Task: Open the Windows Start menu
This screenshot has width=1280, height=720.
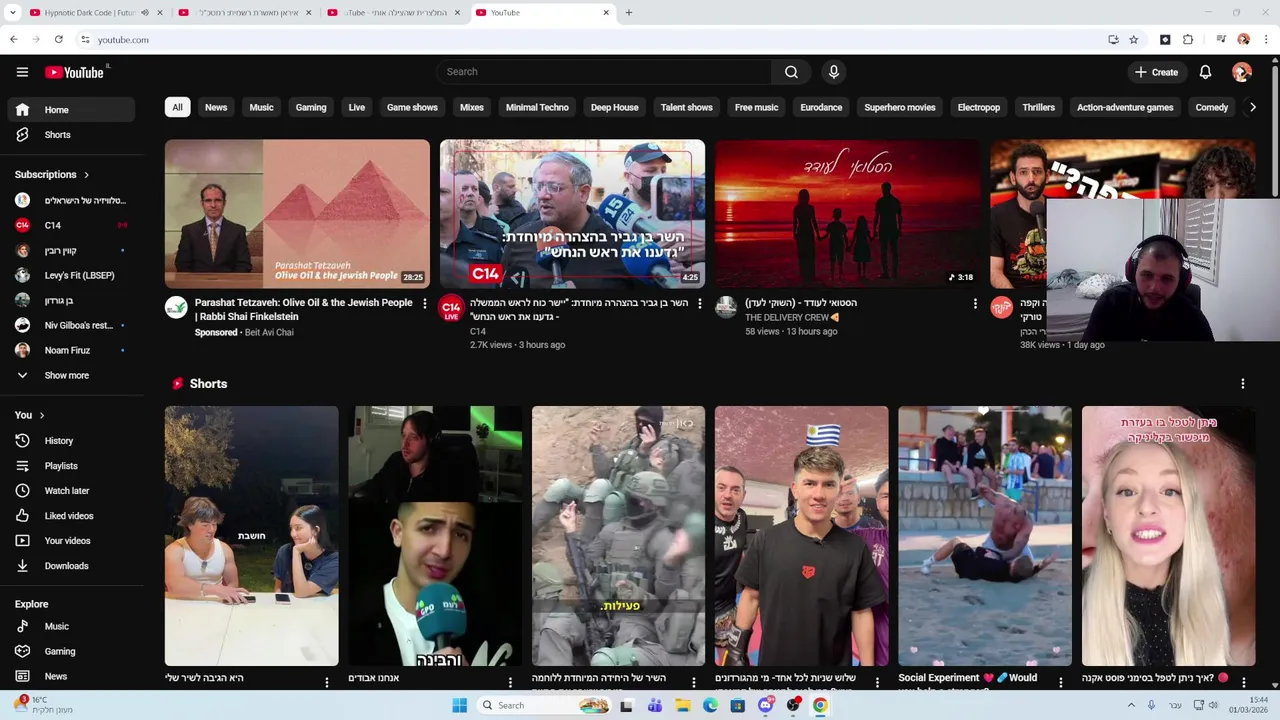Action: click(459, 705)
